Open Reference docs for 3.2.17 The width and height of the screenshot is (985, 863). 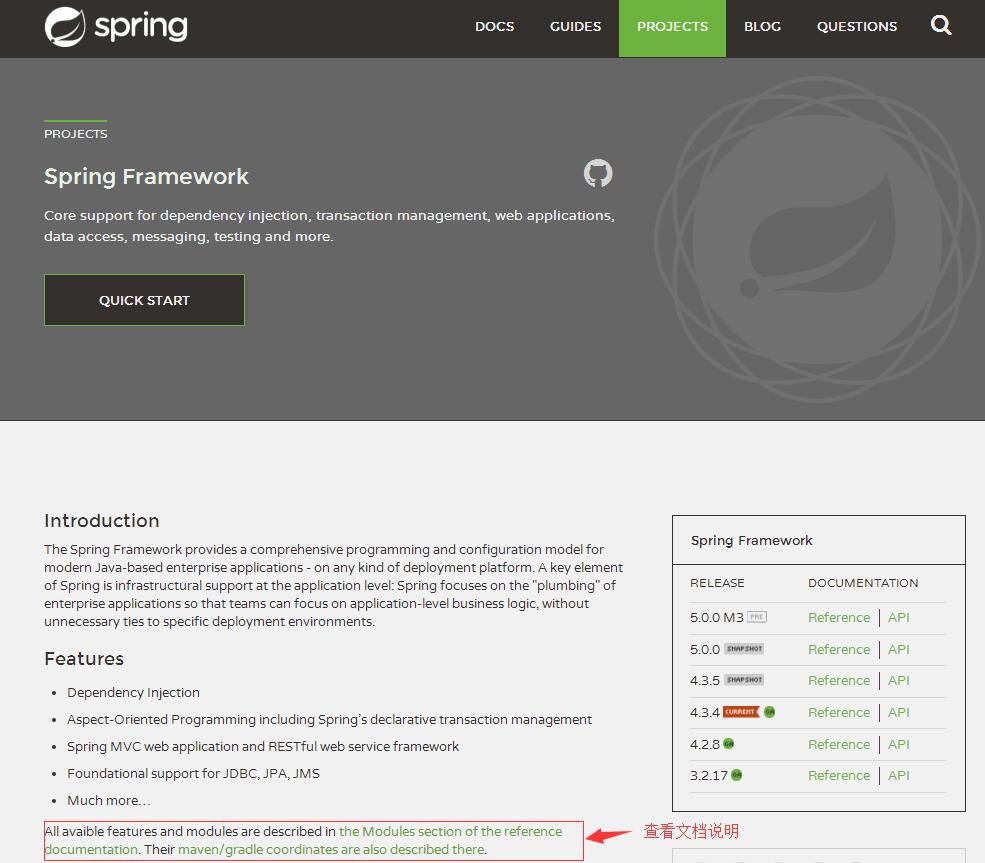[839, 775]
